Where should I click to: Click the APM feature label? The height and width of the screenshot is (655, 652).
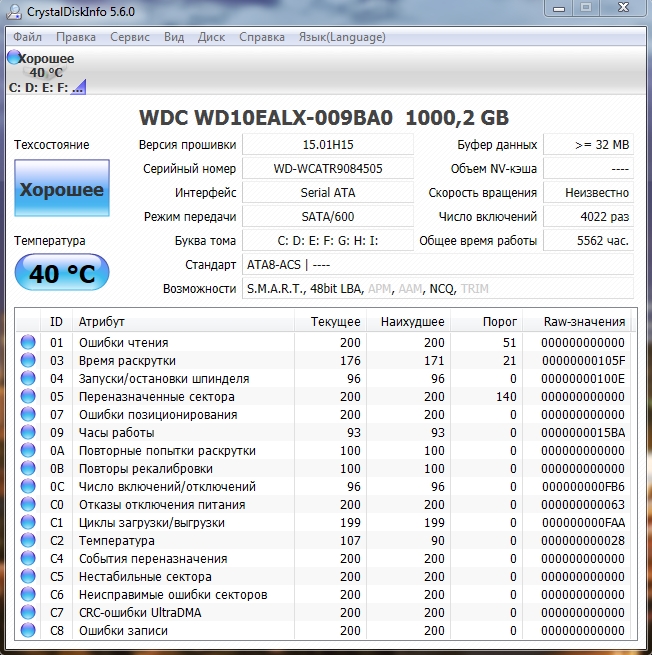click(379, 289)
